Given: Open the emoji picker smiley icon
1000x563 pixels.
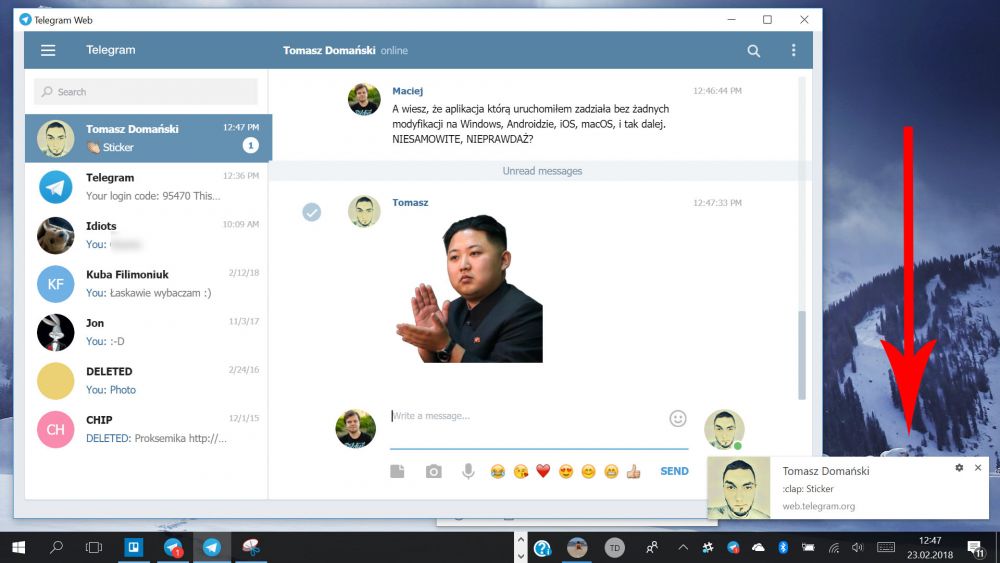Looking at the screenshot, I should tap(678, 418).
